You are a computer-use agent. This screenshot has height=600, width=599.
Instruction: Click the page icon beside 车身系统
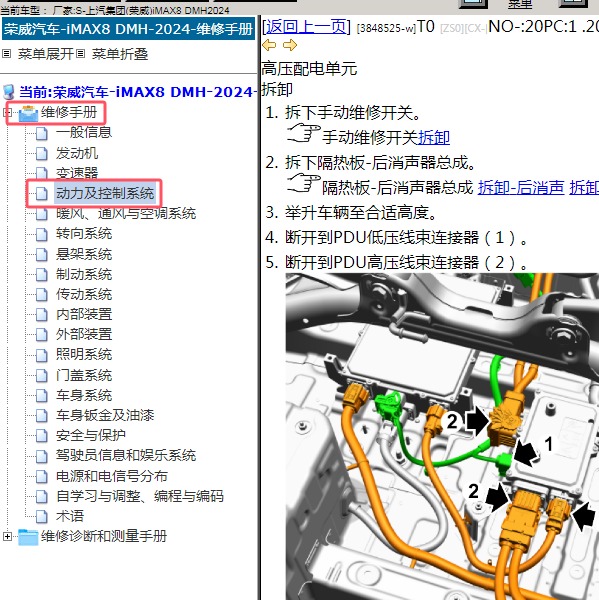click(42, 396)
